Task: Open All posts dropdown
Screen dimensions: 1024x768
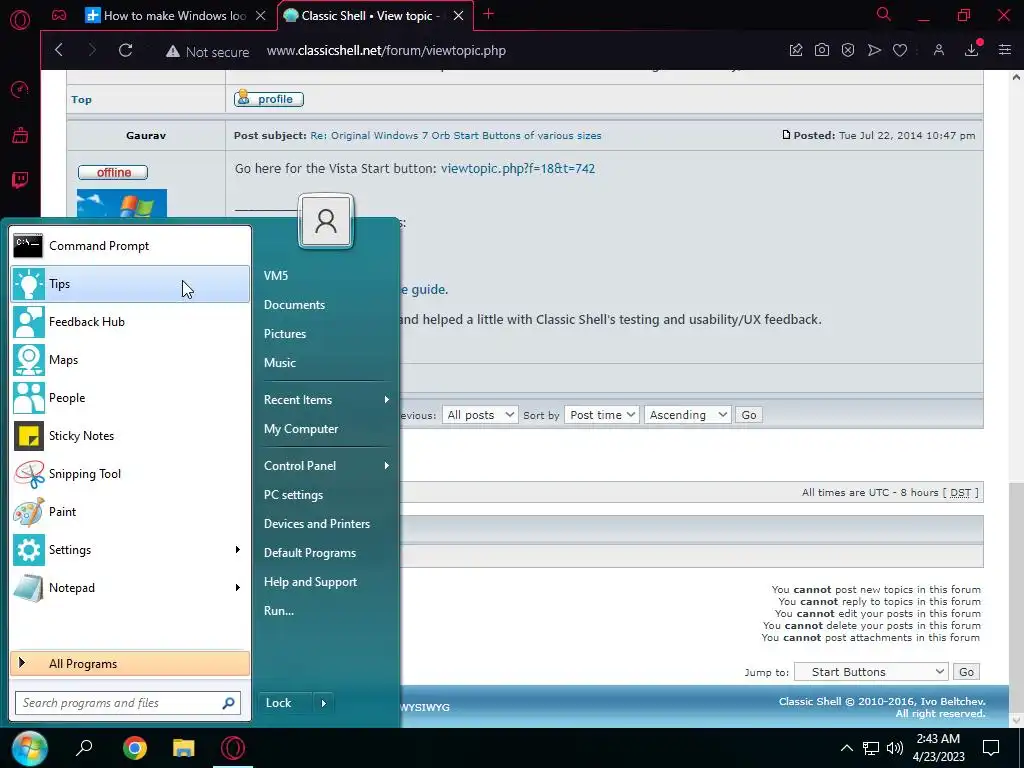Action: (480, 415)
